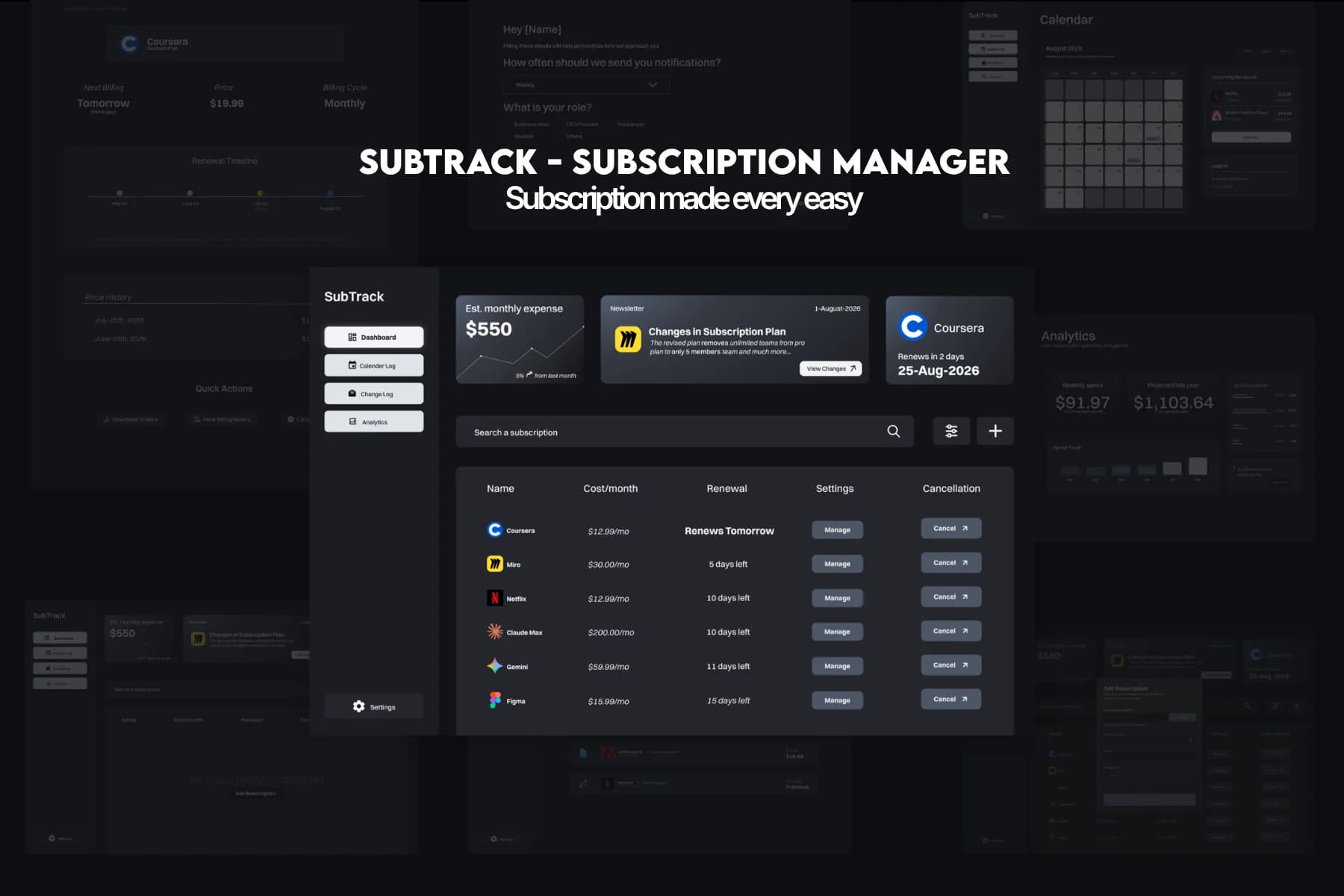Click the Renewal Timeline heading in background
The height and width of the screenshot is (896, 1344).
[x=225, y=161]
